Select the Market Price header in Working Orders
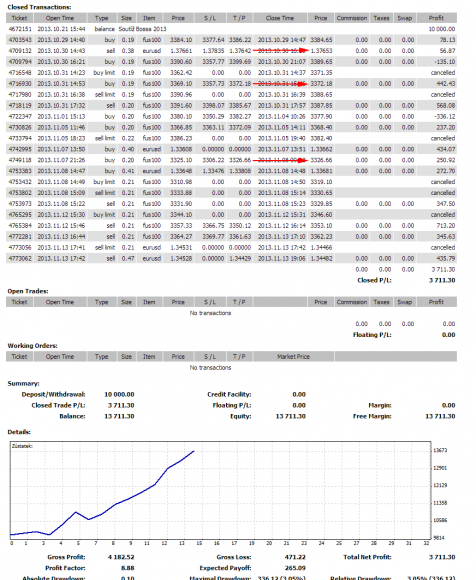Screen dimensions: 476x580 pos(294,357)
